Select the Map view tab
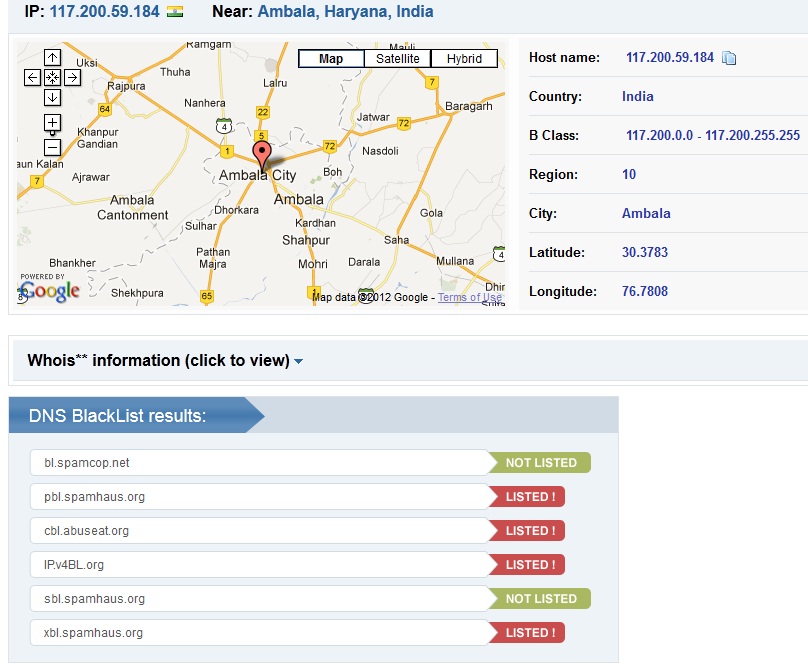The image size is (808, 664). pyautogui.click(x=331, y=59)
